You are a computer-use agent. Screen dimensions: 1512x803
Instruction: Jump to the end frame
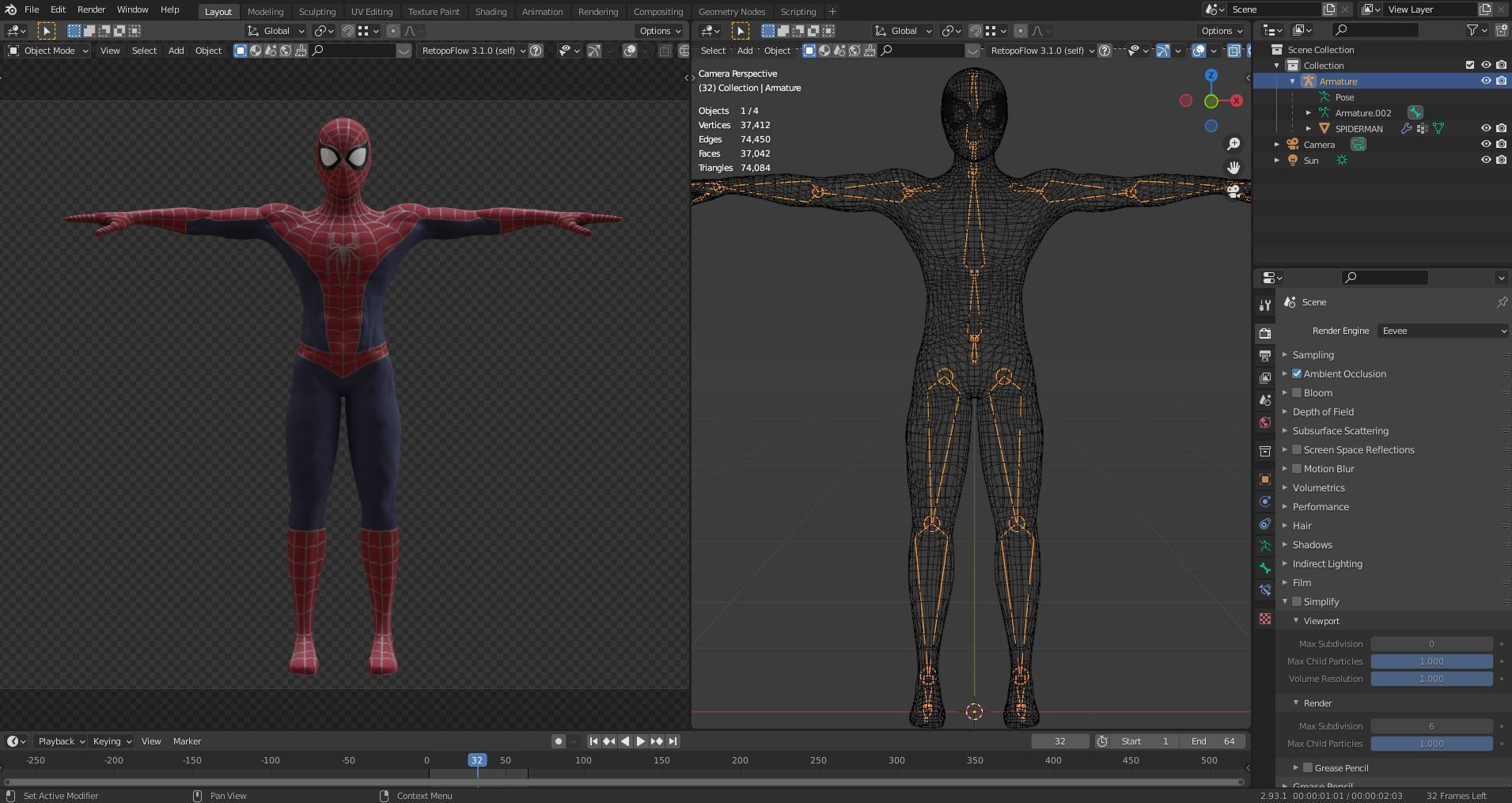673,741
